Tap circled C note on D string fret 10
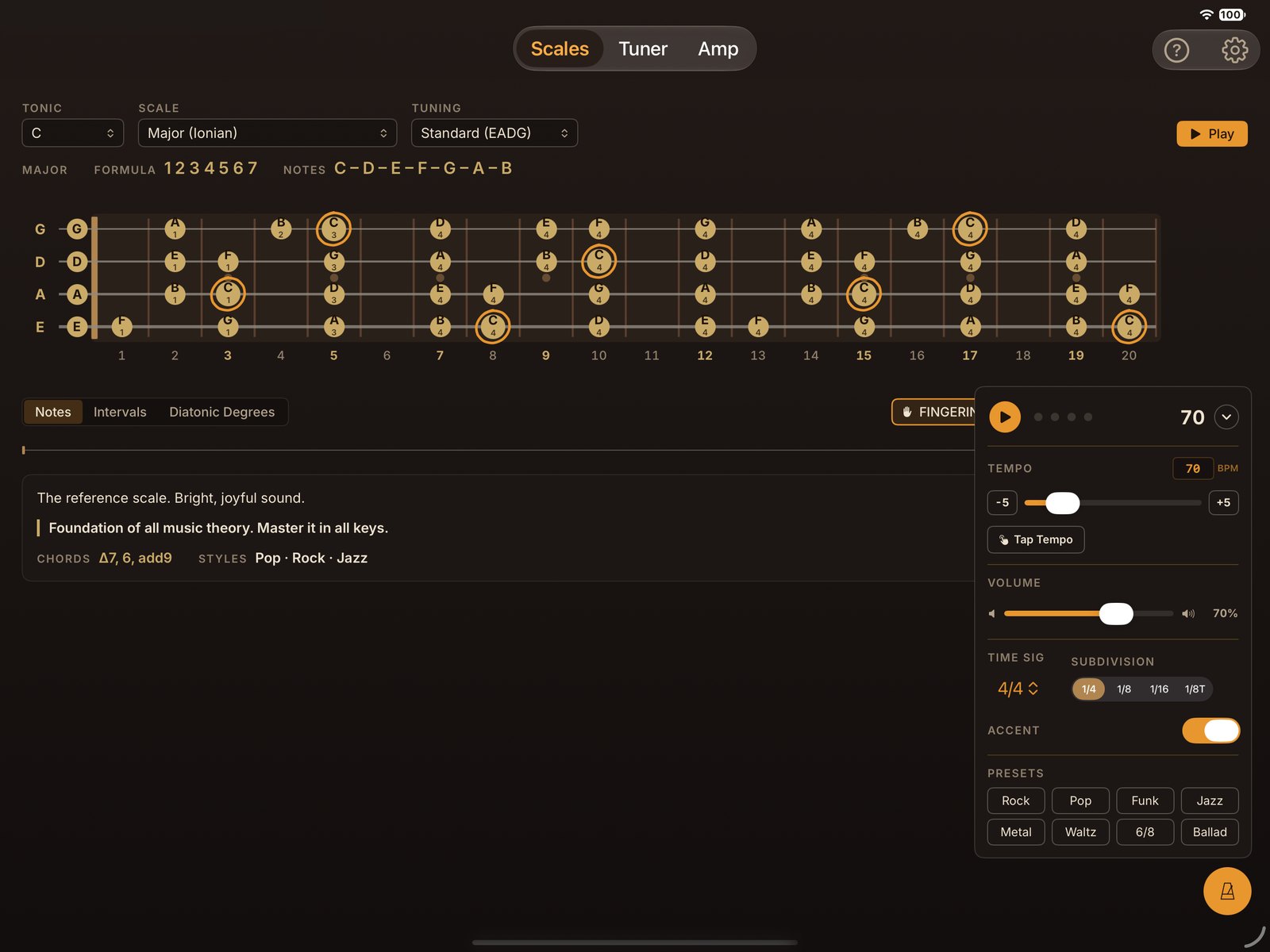1270x952 pixels. point(599,262)
